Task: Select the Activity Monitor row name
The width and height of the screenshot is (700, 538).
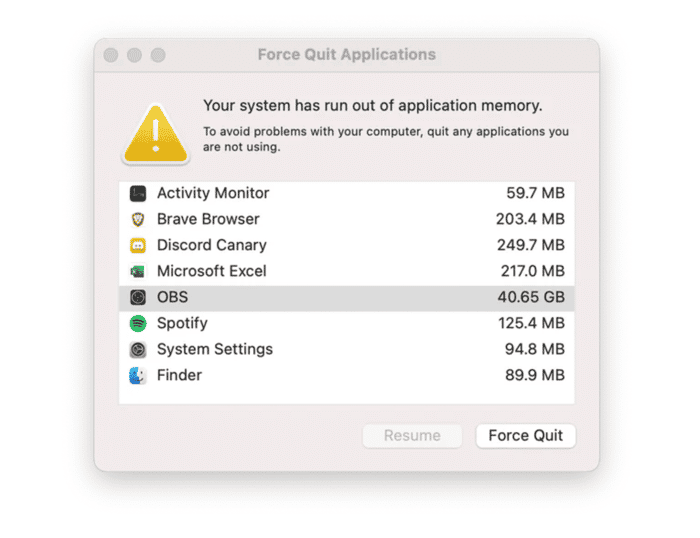Action: (213, 193)
